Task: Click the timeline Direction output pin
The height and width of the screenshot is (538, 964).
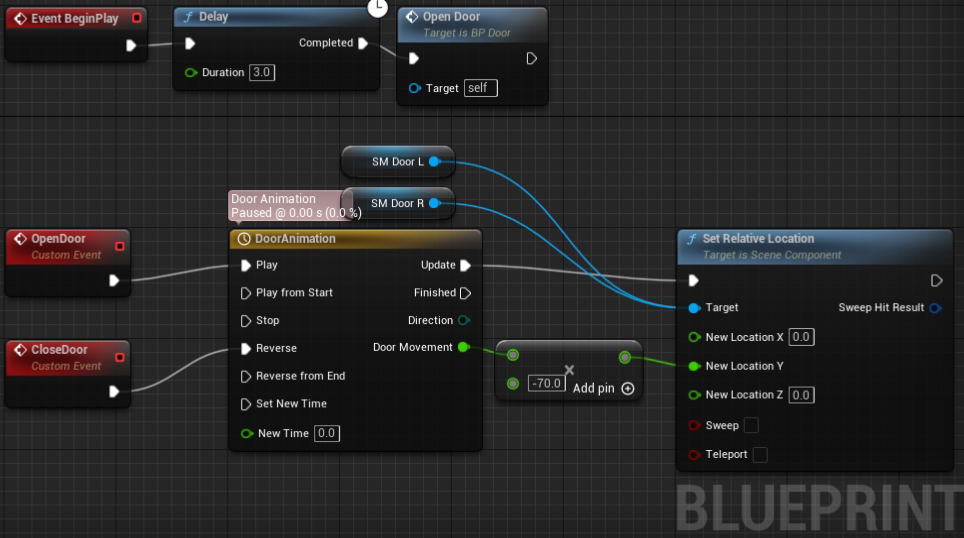Action: pos(464,320)
